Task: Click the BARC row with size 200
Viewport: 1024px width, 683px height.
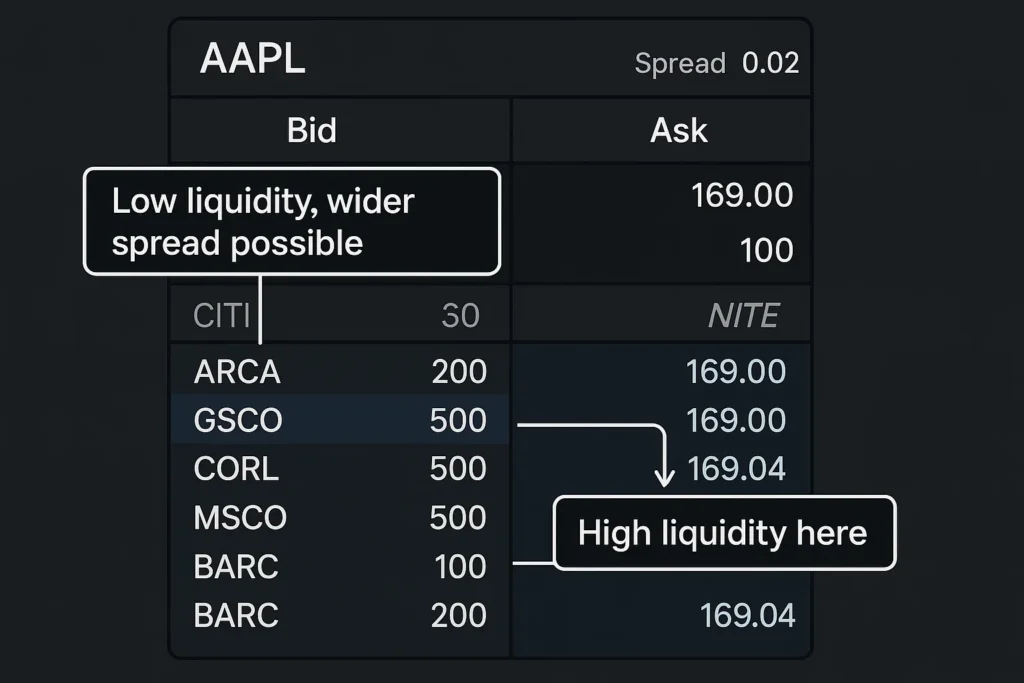Action: (340, 615)
